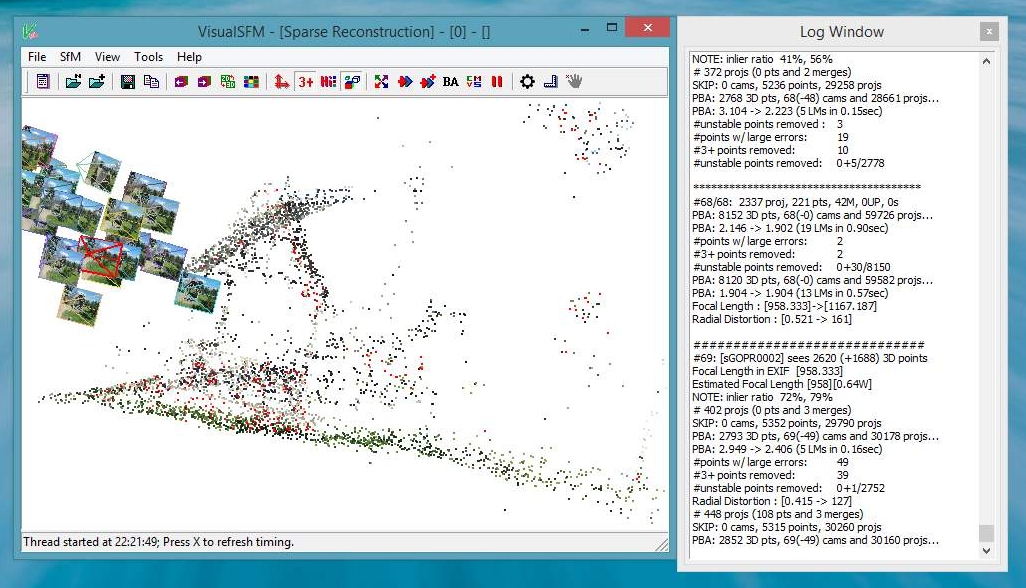Run dense reconstruction CMVS icon
Viewport: 1026px width, 588px height.
click(474, 82)
